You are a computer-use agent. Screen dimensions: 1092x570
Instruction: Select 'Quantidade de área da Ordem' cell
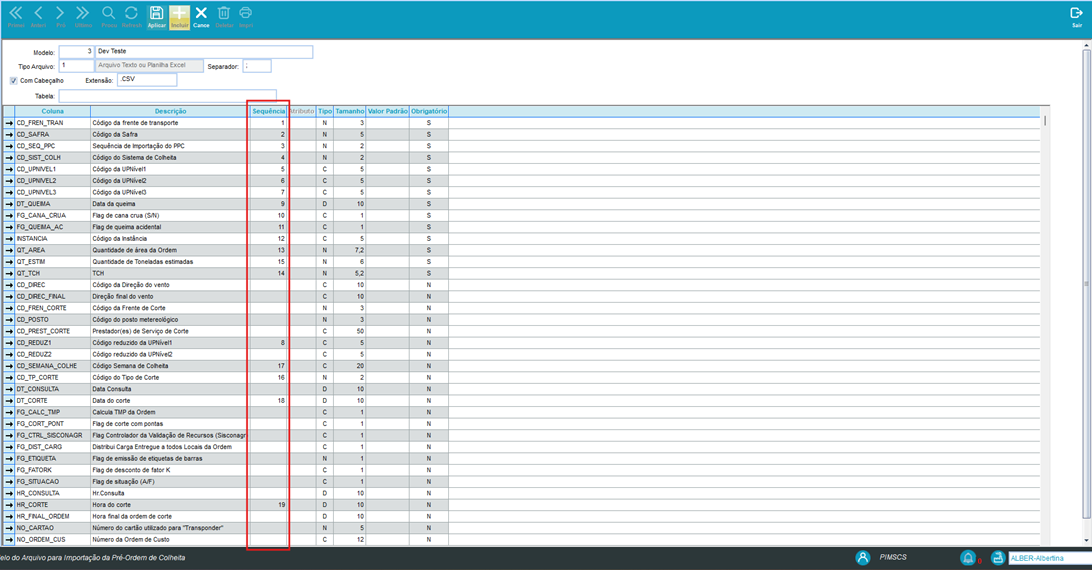pyautogui.click(x=170, y=250)
